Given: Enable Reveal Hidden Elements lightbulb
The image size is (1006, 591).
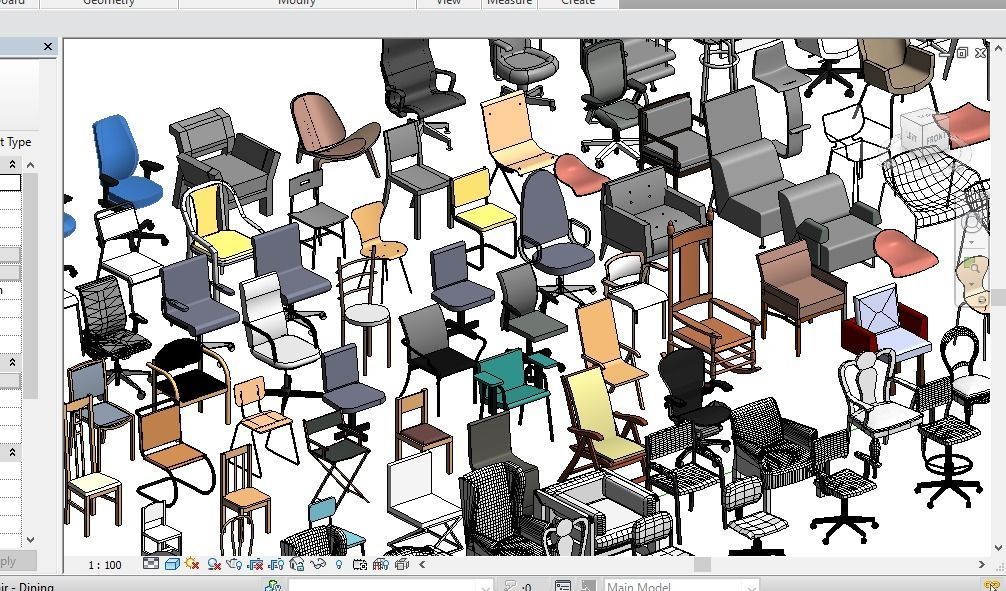Looking at the screenshot, I should point(337,564).
